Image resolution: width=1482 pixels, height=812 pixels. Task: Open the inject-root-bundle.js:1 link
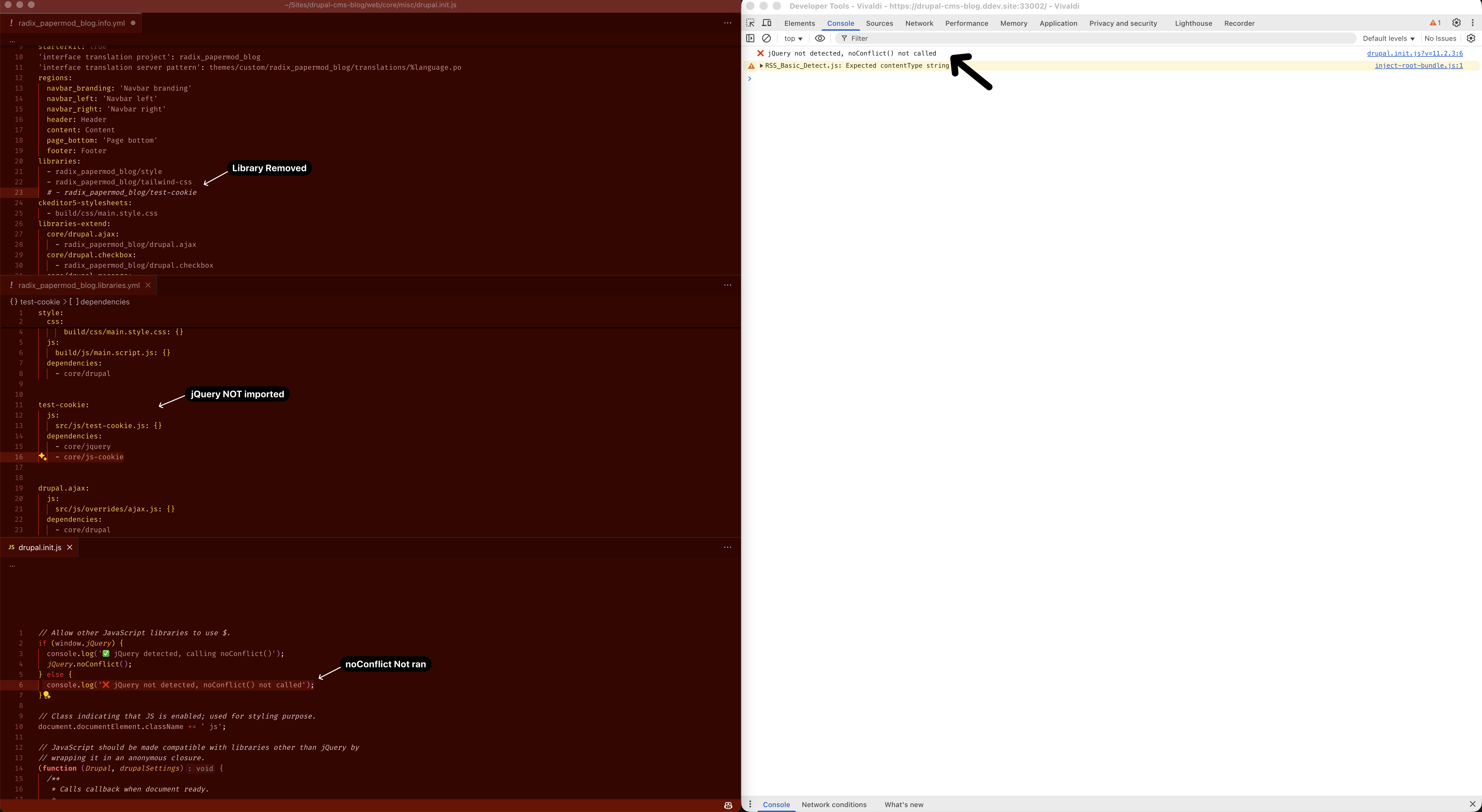(1419, 66)
